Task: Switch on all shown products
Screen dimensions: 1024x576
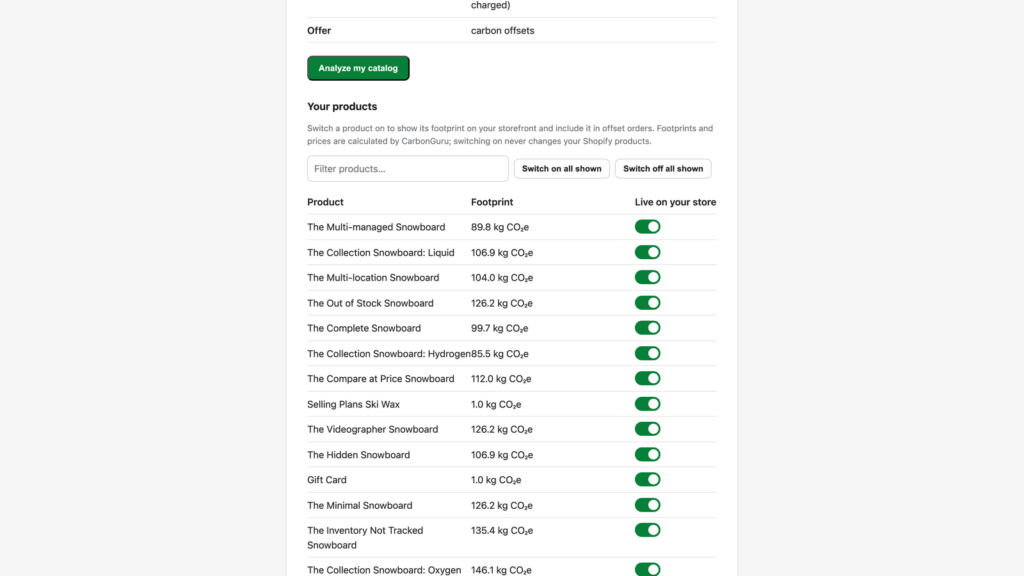Action: (562, 168)
